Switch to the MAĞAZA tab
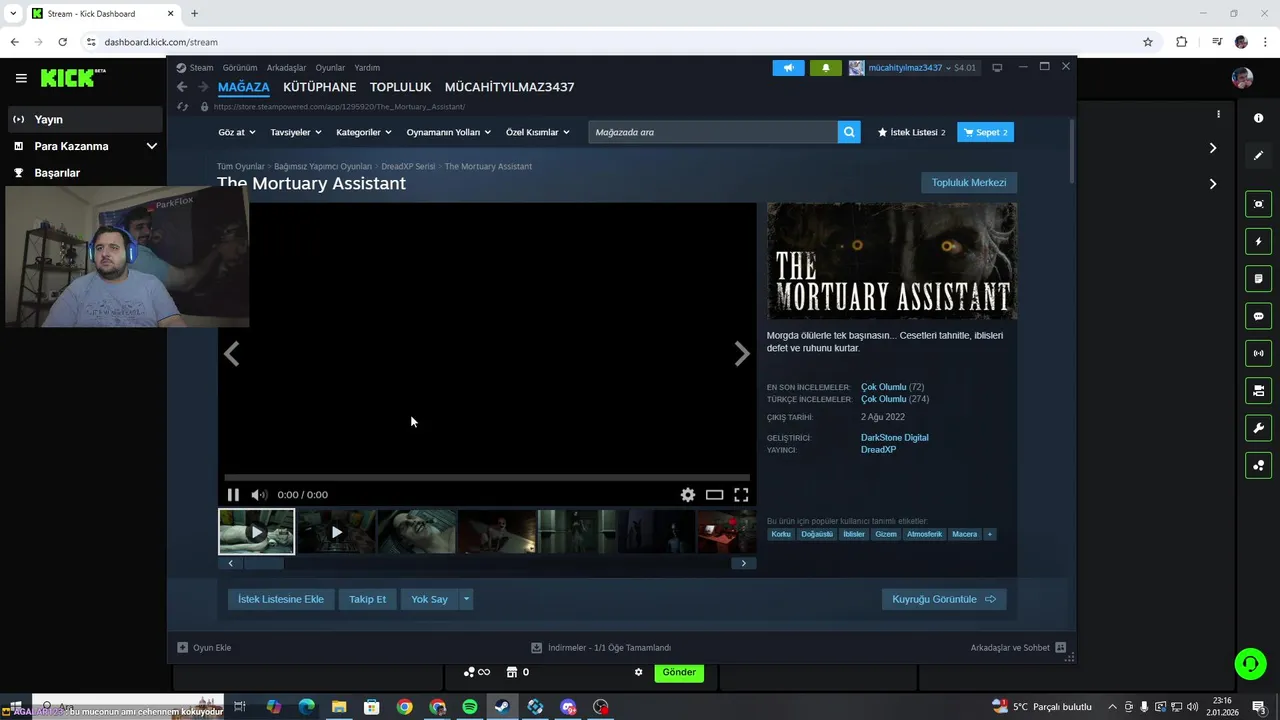This screenshot has width=1280, height=720. tap(244, 87)
